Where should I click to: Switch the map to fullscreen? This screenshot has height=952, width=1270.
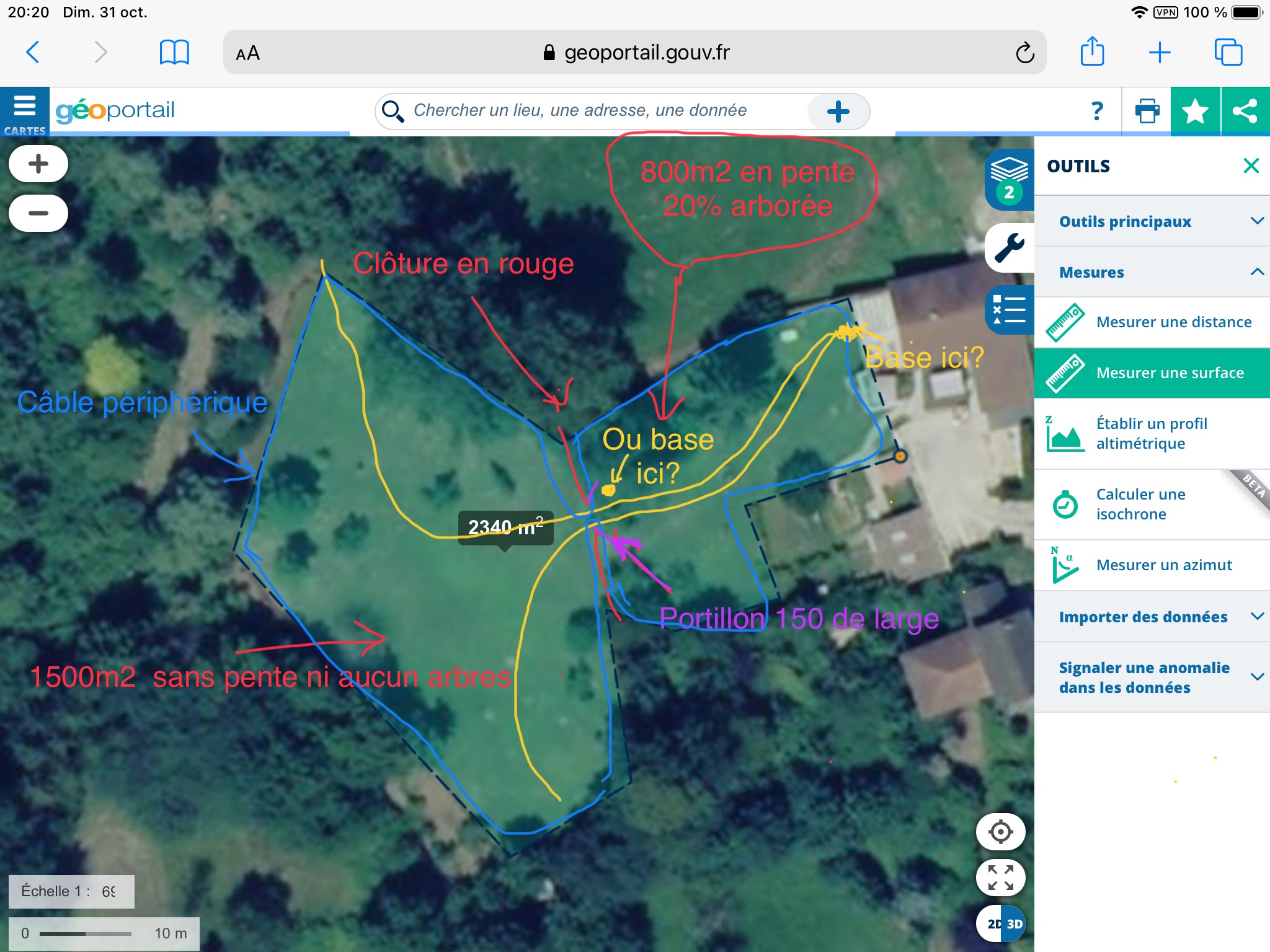[x=1000, y=878]
